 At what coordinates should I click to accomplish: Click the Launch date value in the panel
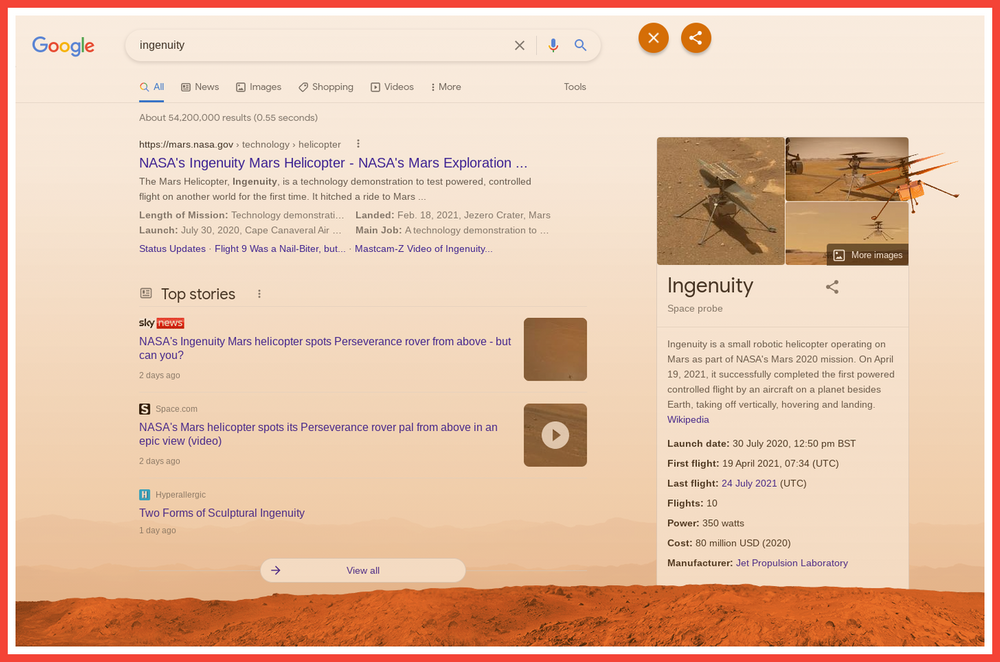point(794,443)
